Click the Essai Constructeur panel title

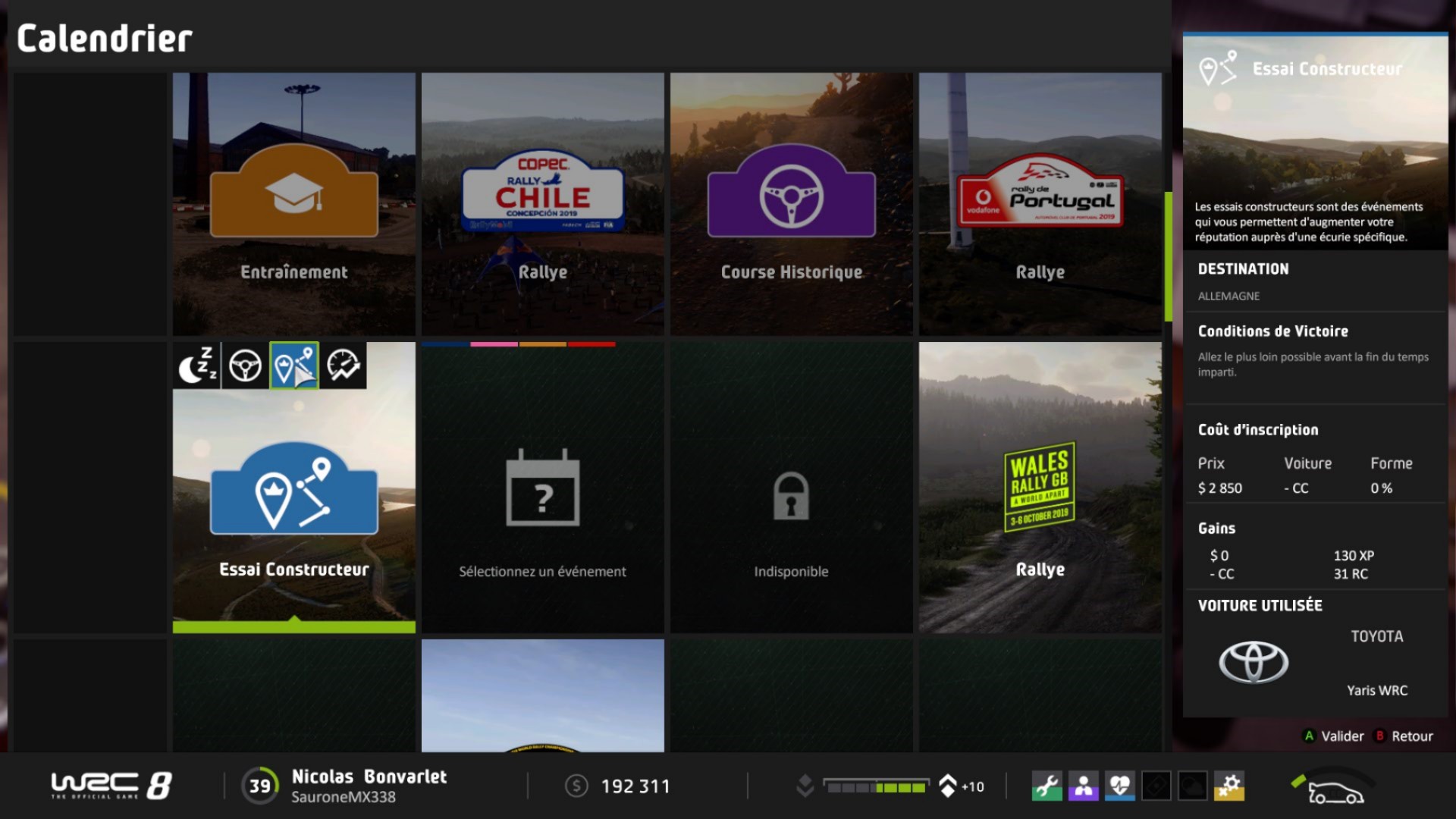1327,69
